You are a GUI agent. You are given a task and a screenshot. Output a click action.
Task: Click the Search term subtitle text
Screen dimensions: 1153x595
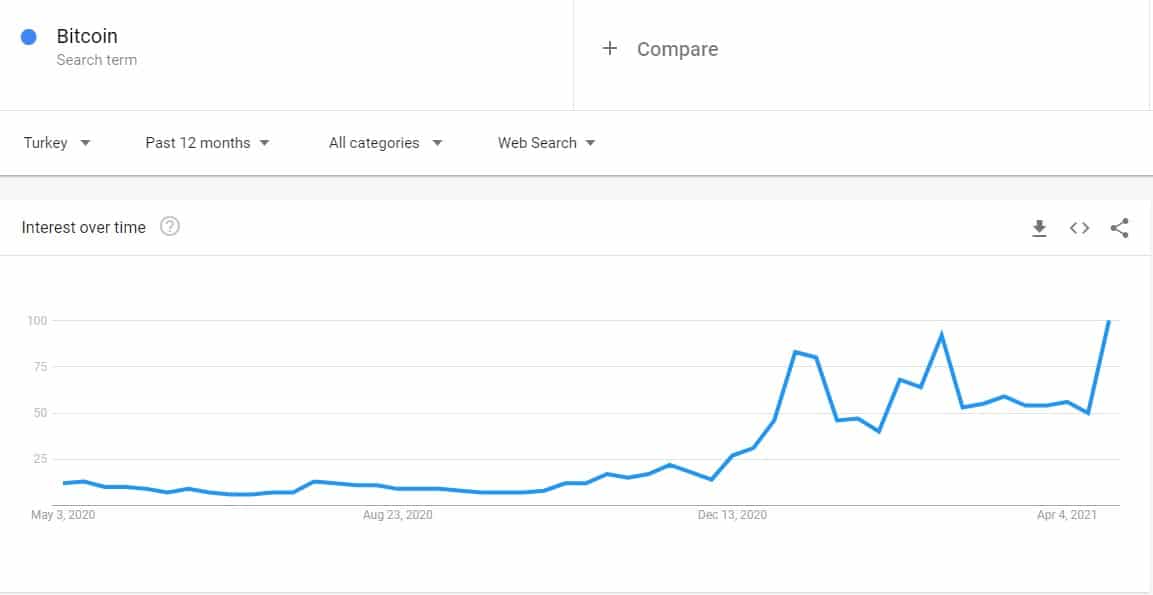pos(96,60)
